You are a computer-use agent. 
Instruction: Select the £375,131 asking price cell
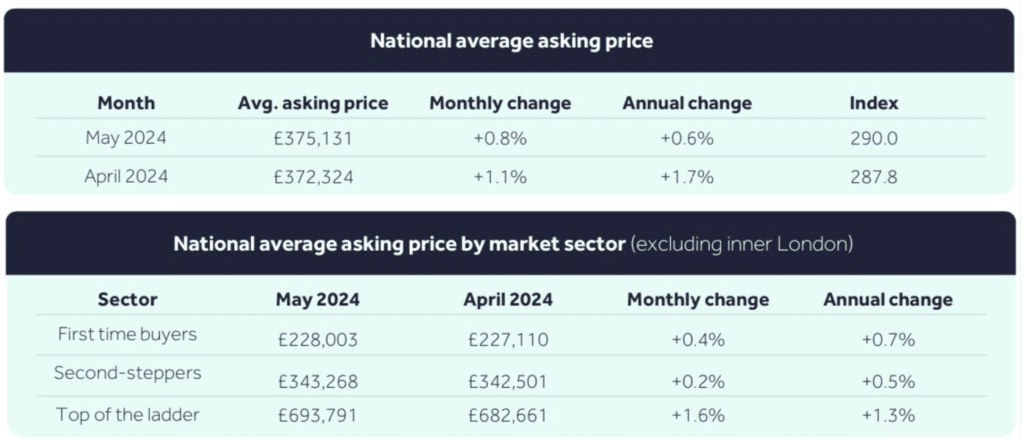click(x=313, y=139)
